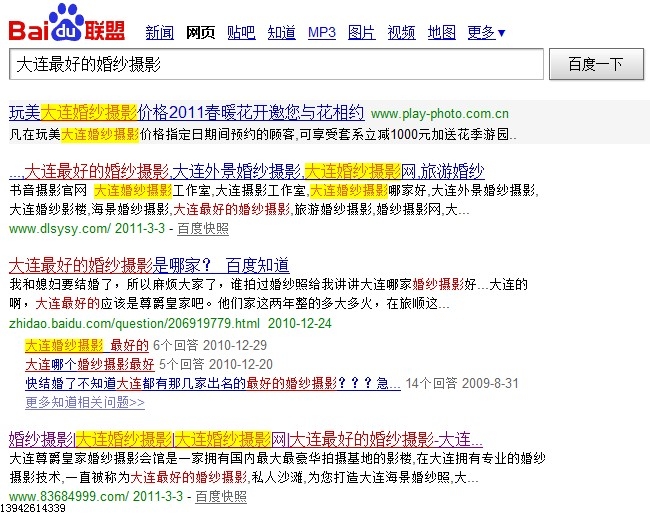Click the 百度一下 search button
The image size is (650, 515).
coord(596,64)
